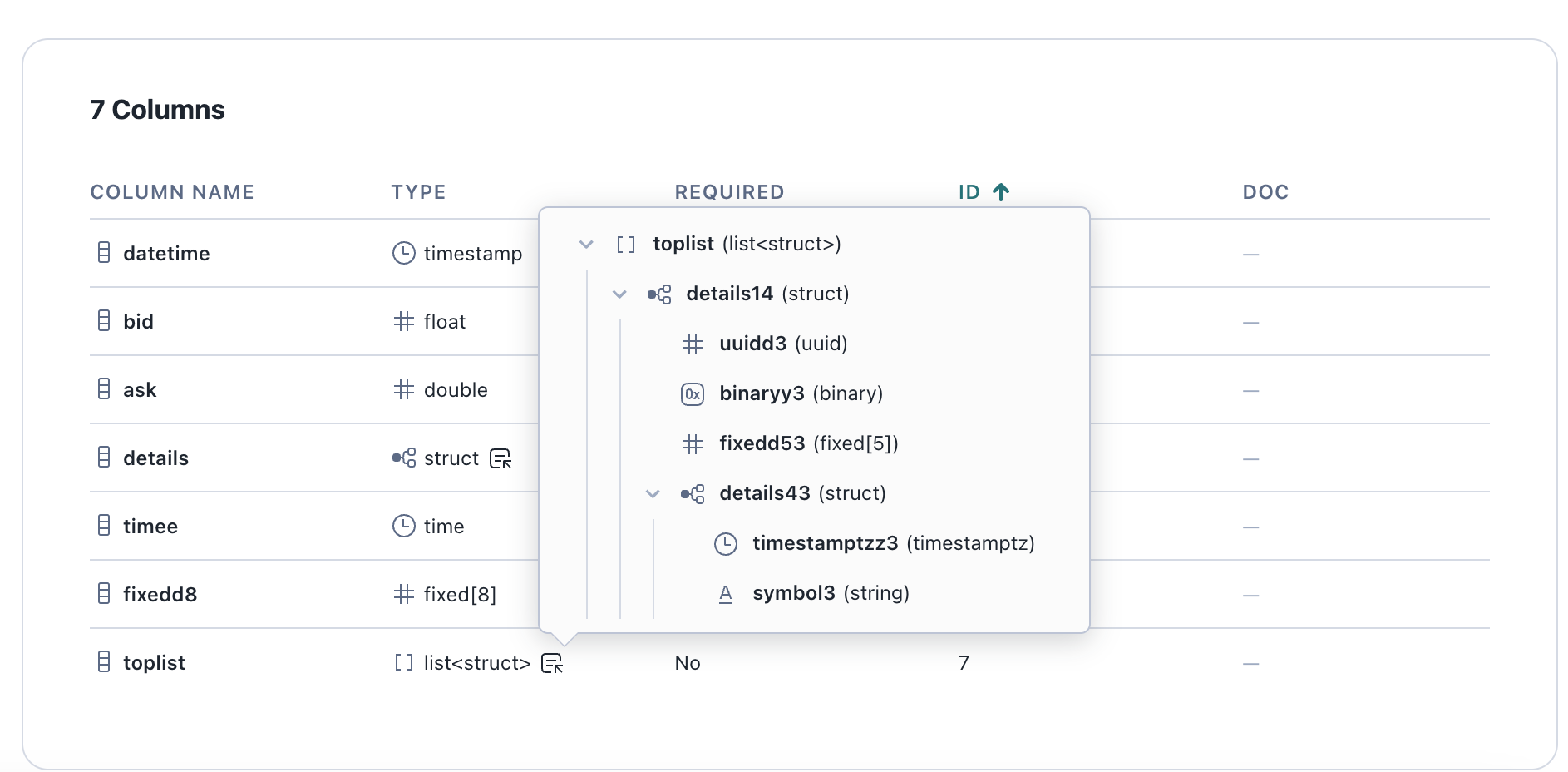The width and height of the screenshot is (1568, 772).
Task: Click the 0x binary icon beside binaryy3
Action: point(693,393)
